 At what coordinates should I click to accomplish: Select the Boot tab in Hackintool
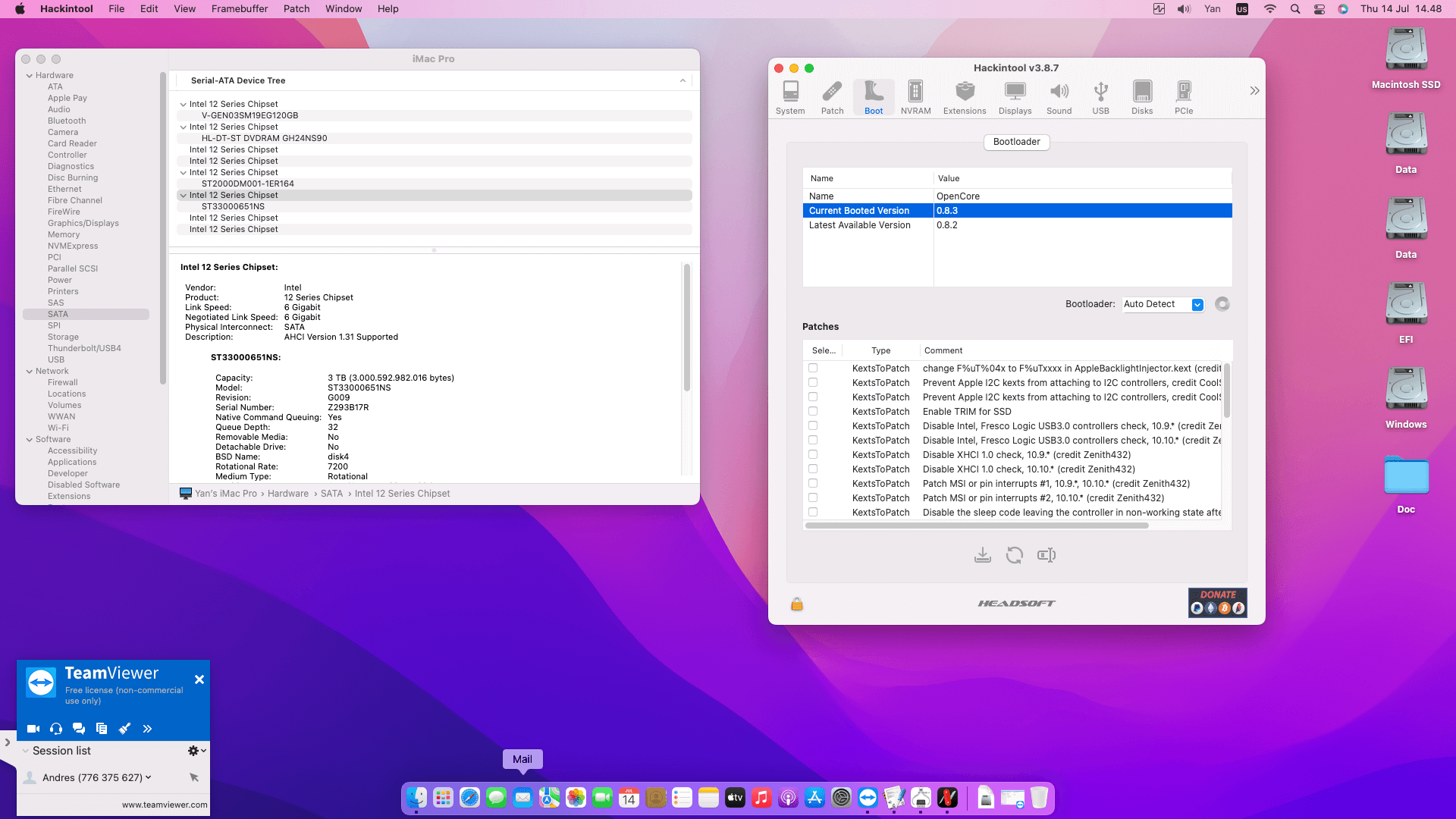pos(874,97)
